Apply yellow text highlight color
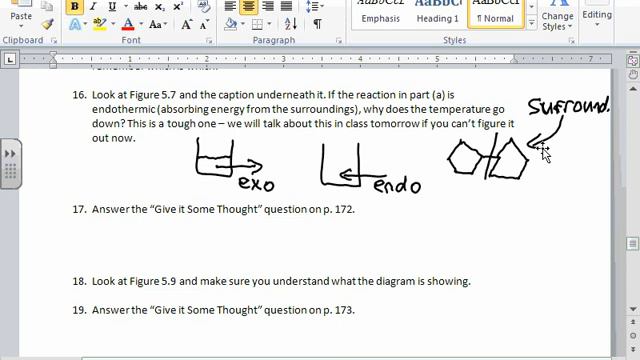Image resolution: width=640 pixels, height=360 pixels. point(99,24)
